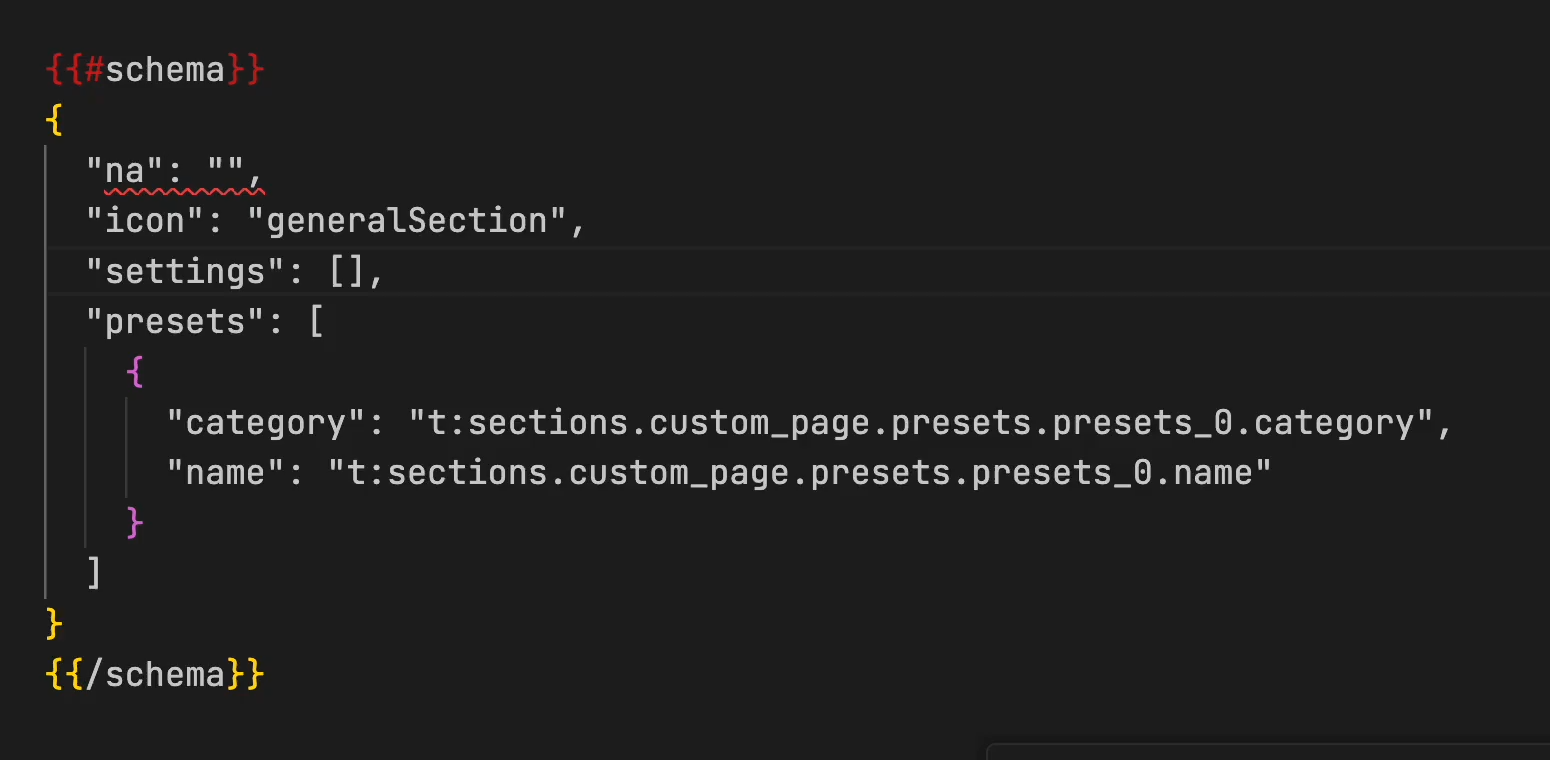This screenshot has width=1550, height=760.
Task: Click the yellow closing curly brace
Action: (x=55, y=624)
